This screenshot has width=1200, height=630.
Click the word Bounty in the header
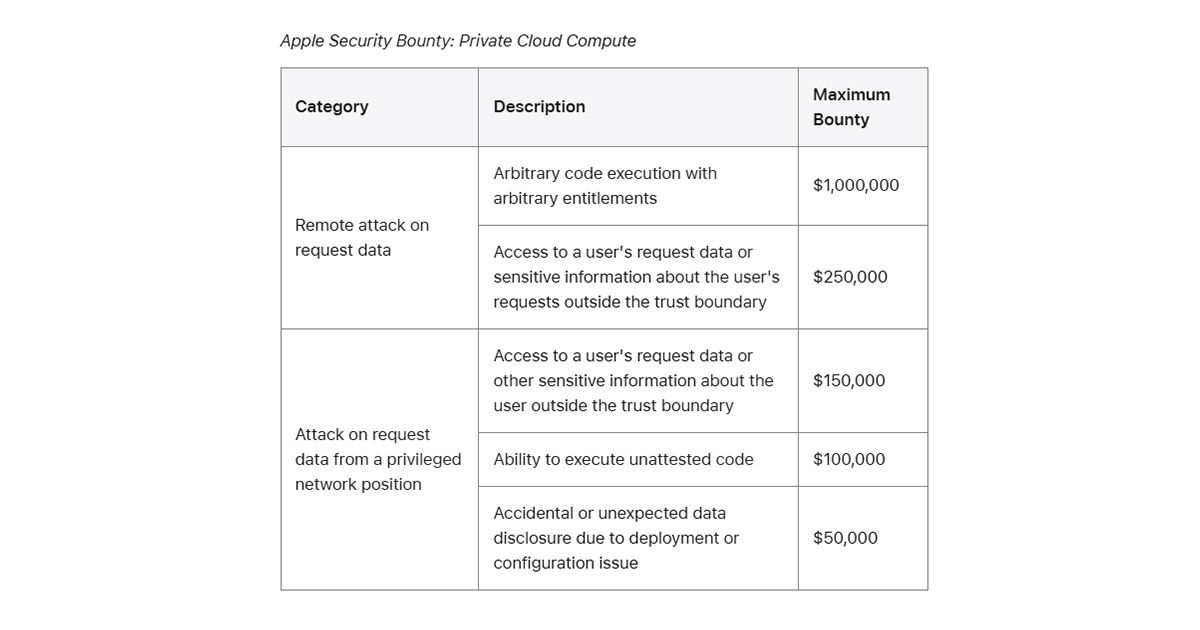click(841, 120)
